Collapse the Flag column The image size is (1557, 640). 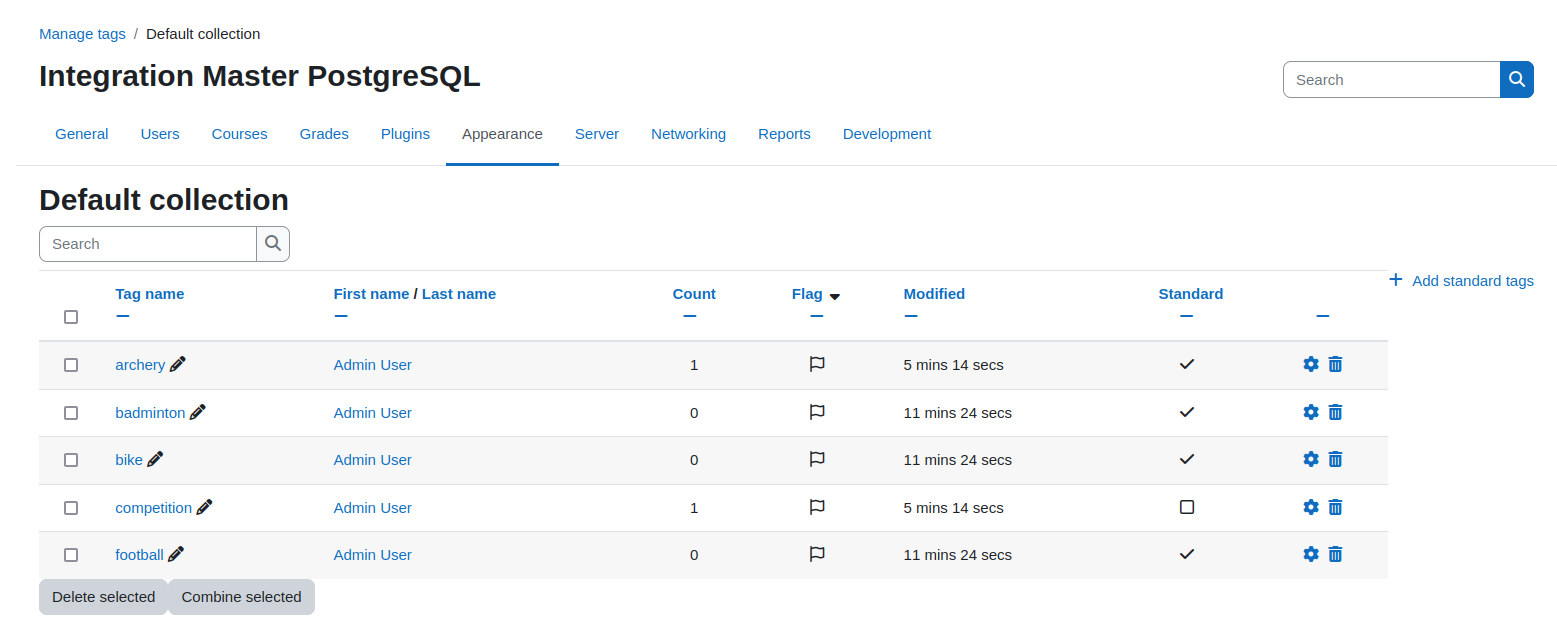click(x=817, y=316)
